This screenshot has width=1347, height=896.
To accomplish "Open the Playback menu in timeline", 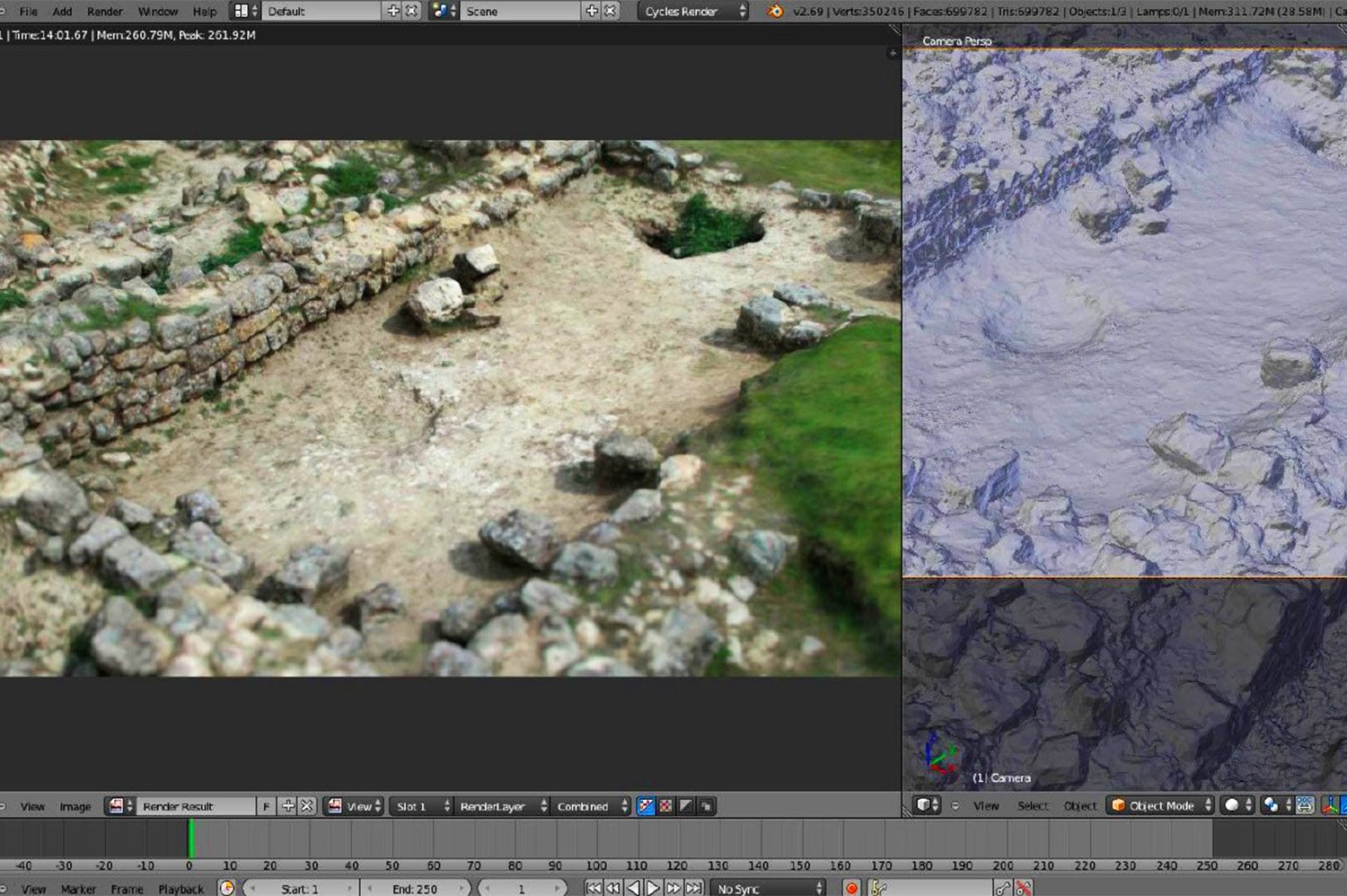I will pos(181,889).
